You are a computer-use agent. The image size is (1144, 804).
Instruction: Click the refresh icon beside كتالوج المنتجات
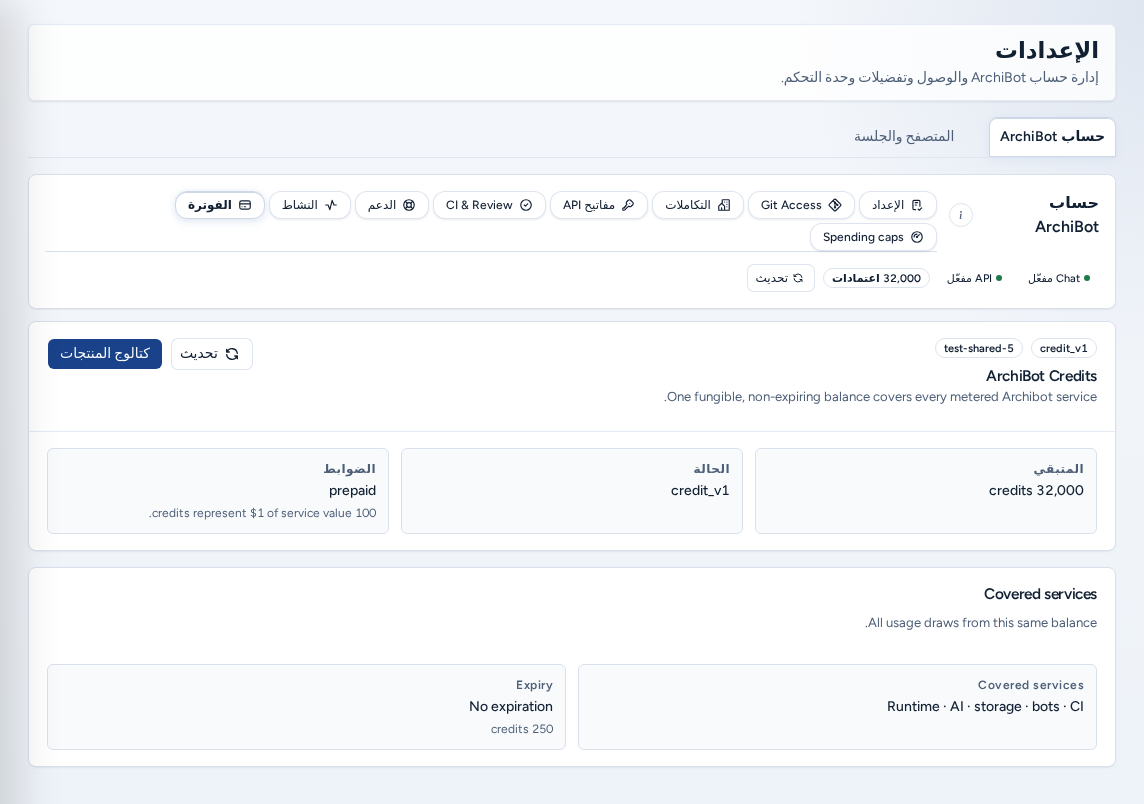pos(232,354)
